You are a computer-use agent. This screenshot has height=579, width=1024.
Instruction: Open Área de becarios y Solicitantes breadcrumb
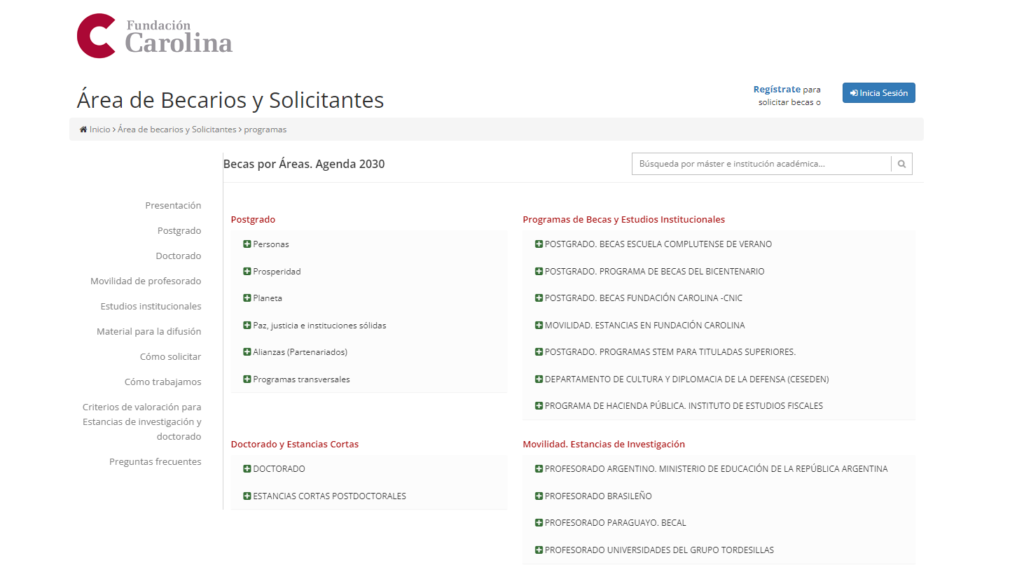coord(176,130)
